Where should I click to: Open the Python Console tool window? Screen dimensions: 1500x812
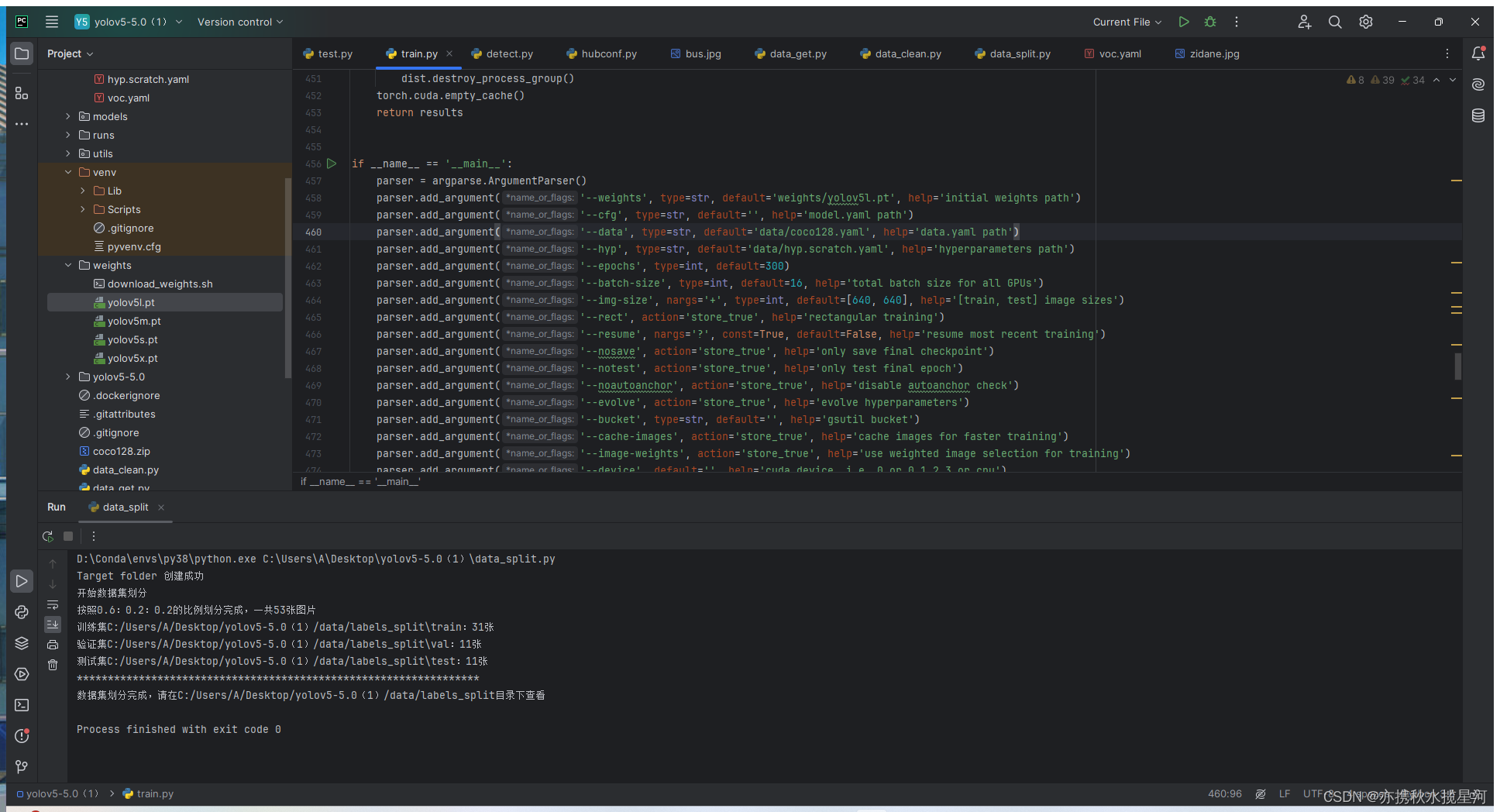22,612
